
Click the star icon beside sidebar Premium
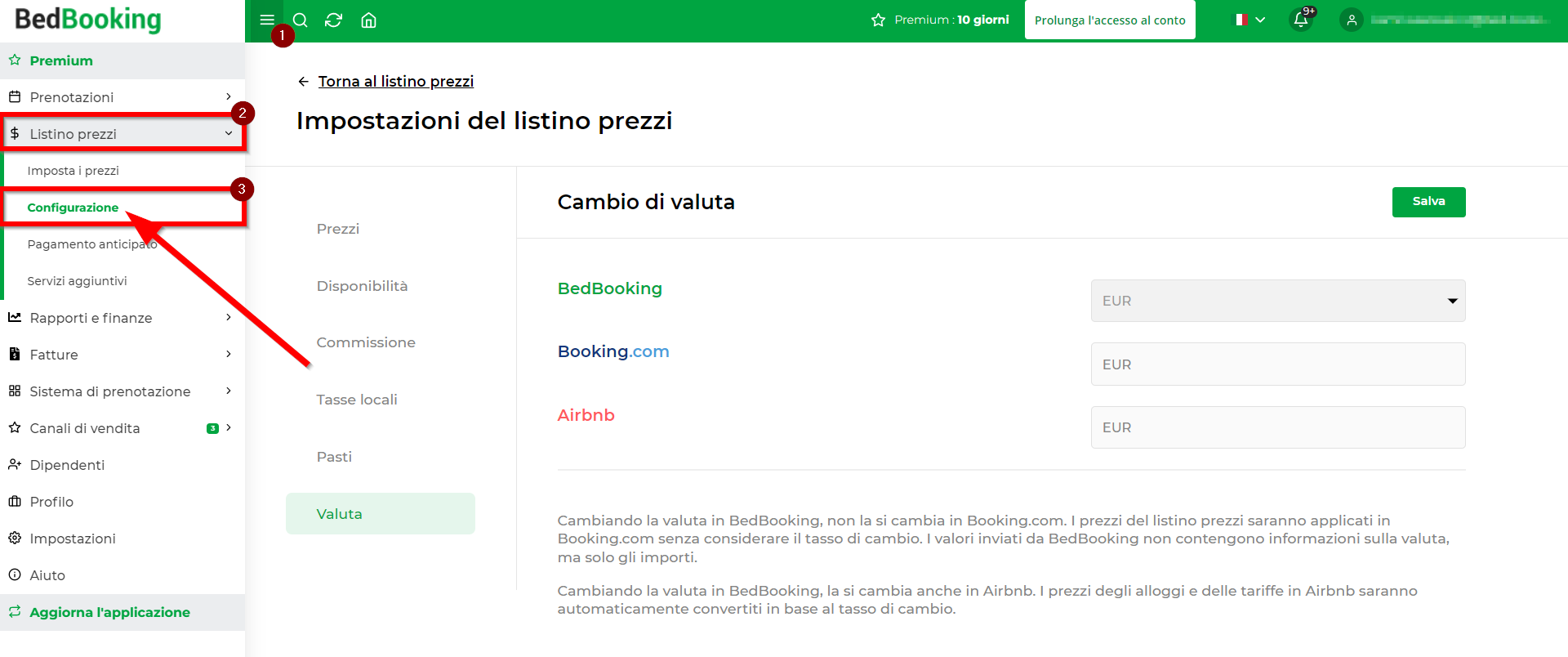click(15, 60)
